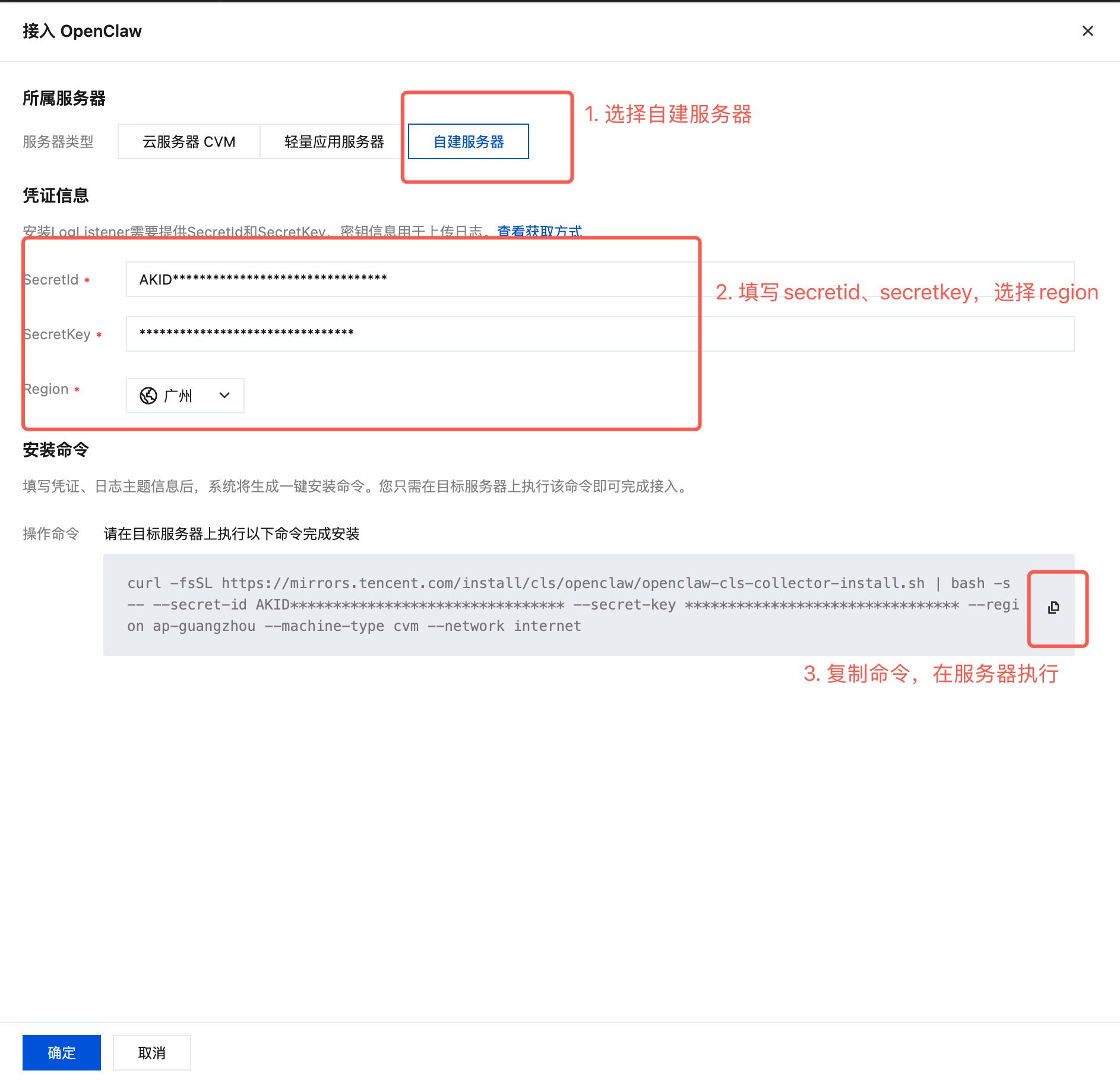Close the 接入 OpenClaw dialog

point(1087,31)
